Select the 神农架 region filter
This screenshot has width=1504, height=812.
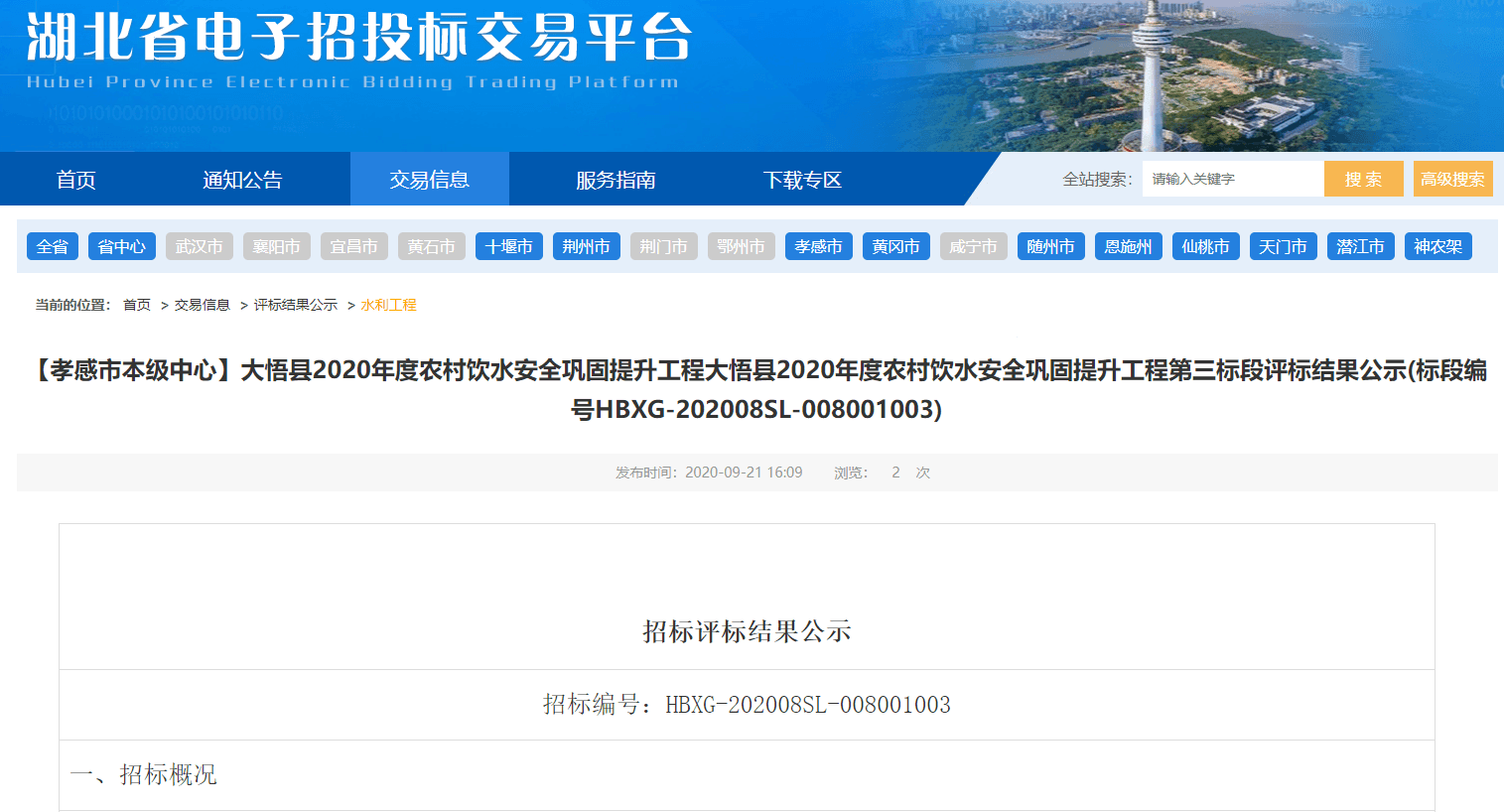tap(1438, 246)
